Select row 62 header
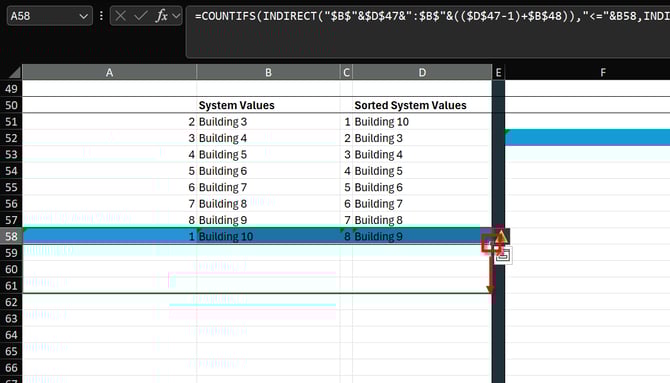The width and height of the screenshot is (670, 383). coord(11,302)
